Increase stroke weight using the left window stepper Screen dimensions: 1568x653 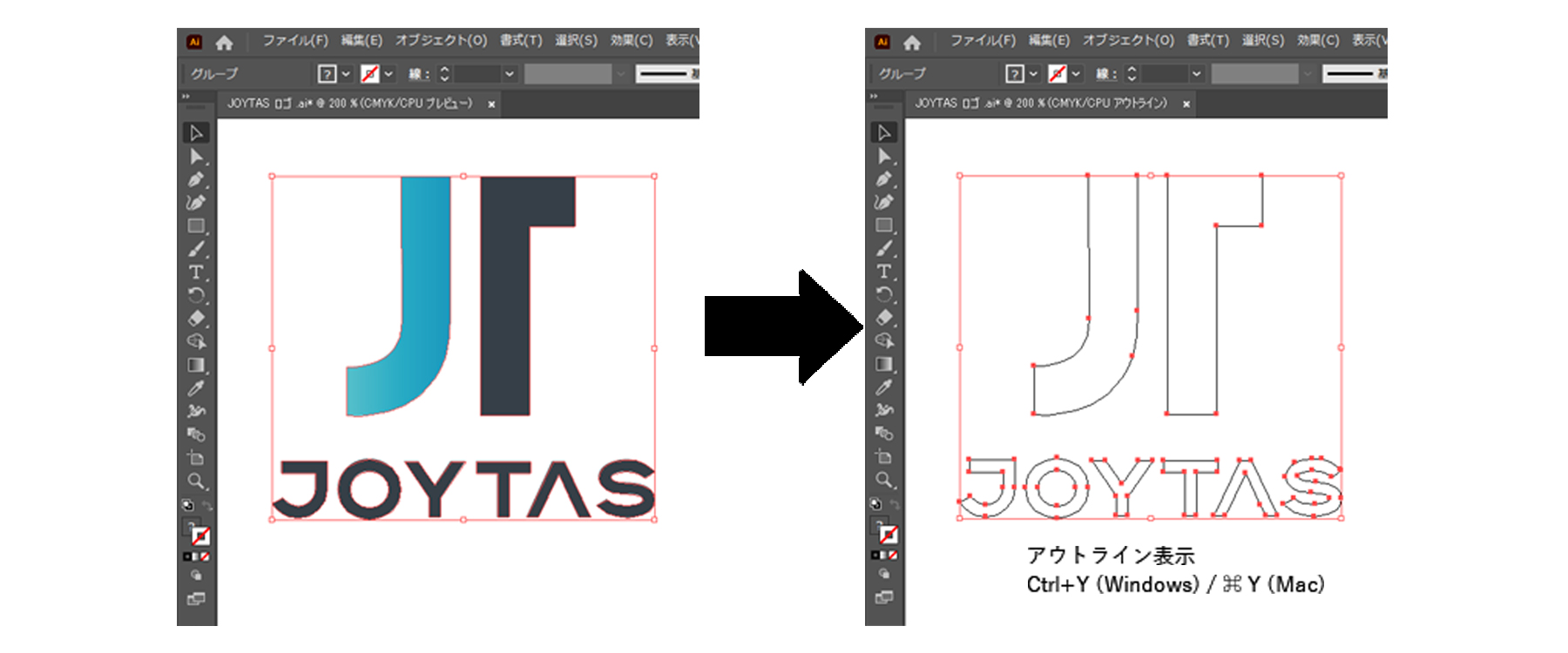coord(444,70)
